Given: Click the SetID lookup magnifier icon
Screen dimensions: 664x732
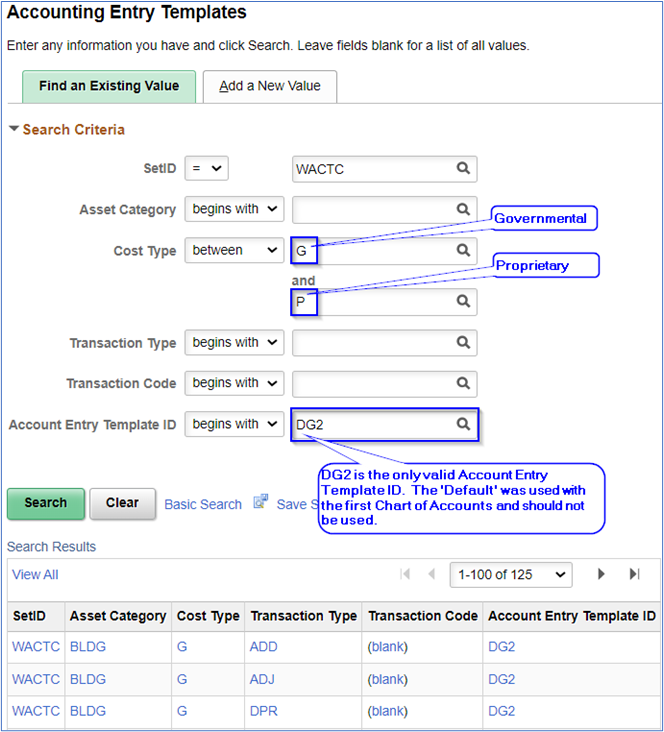Looking at the screenshot, I should [463, 169].
